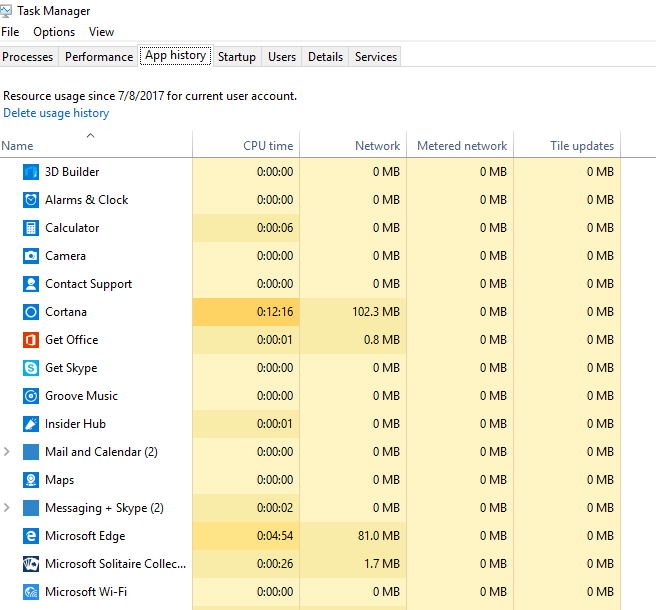Sort by Network column header

pyautogui.click(x=353, y=144)
